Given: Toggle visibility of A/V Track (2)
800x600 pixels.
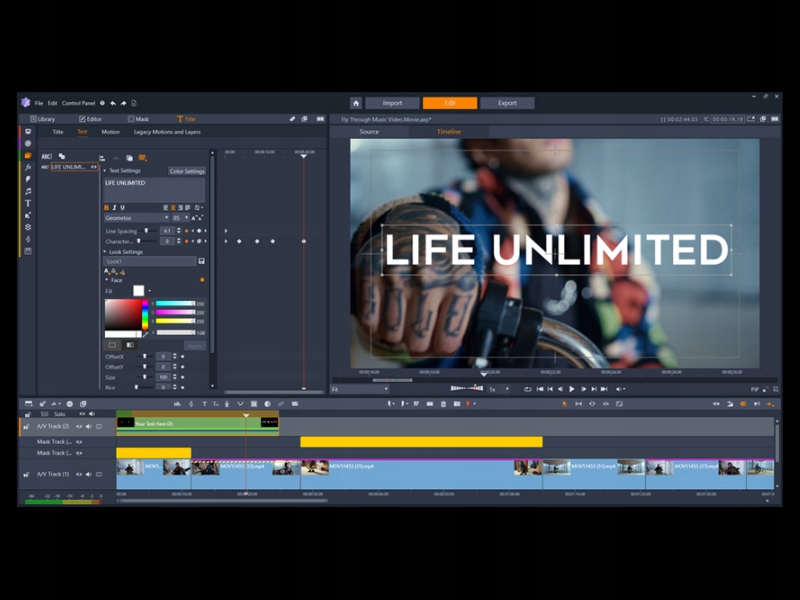Looking at the screenshot, I should click(x=79, y=426).
